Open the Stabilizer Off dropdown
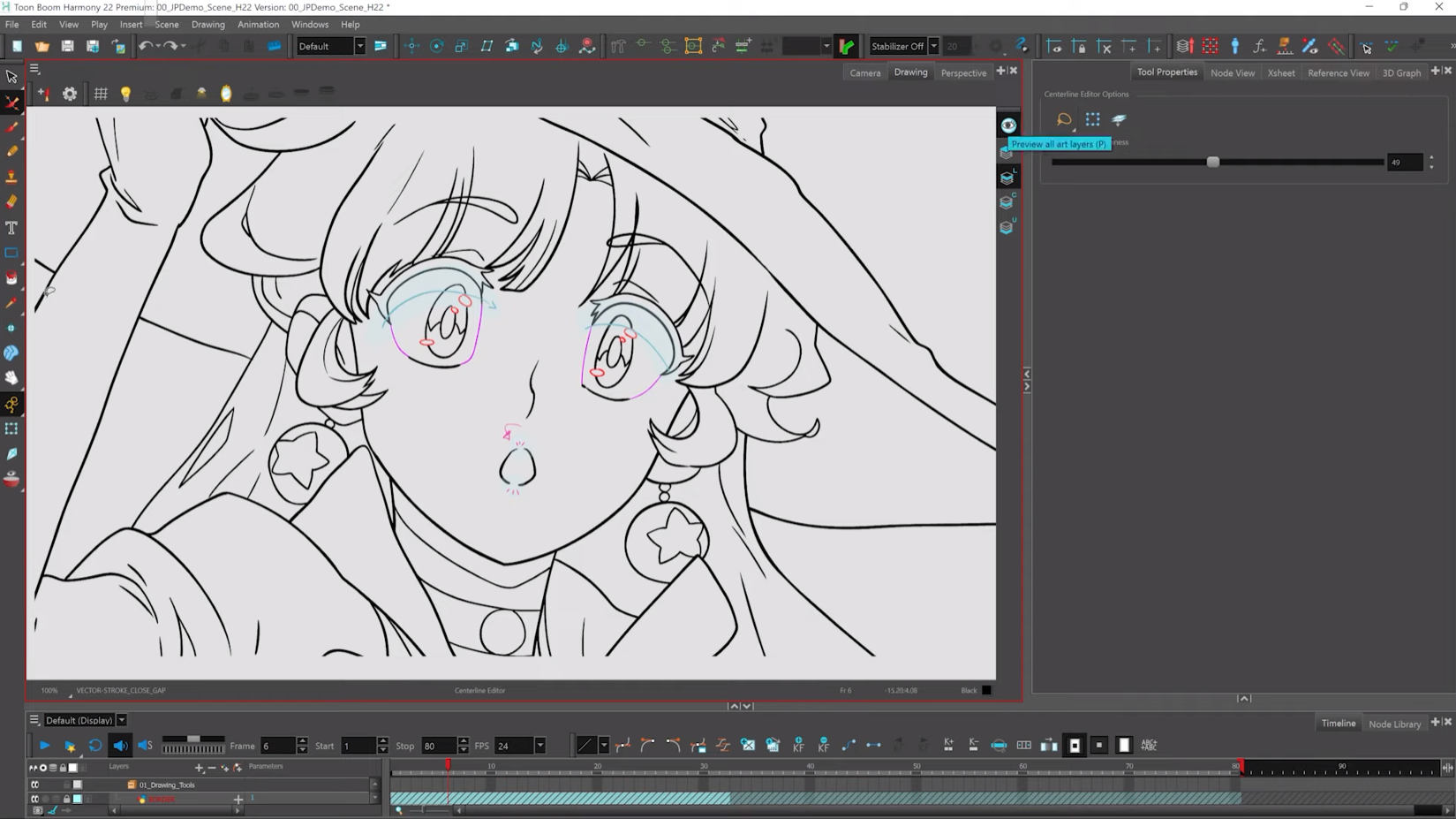The width and height of the screenshot is (1456, 819). click(933, 46)
